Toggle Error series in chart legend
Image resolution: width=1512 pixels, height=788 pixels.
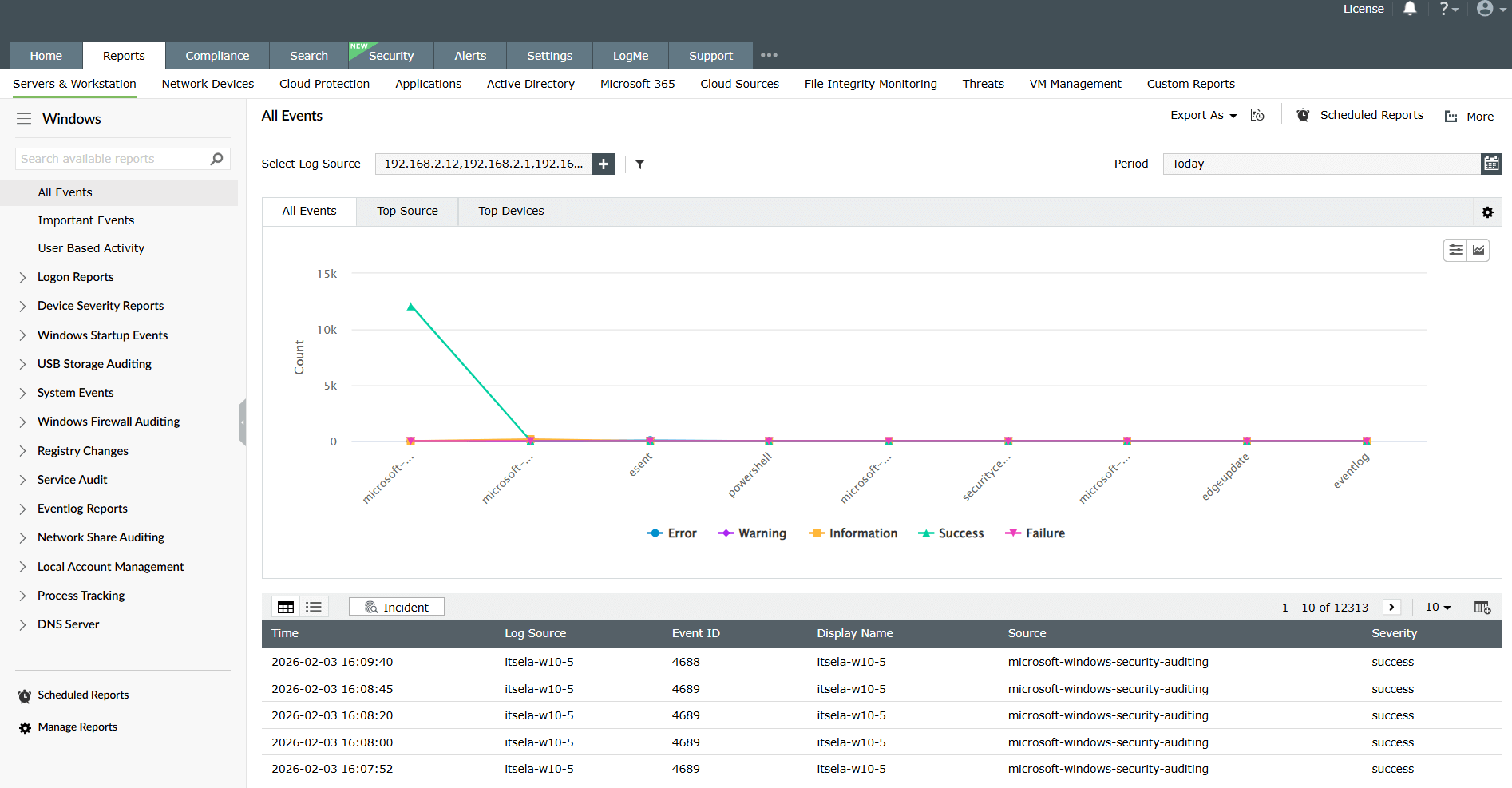point(672,533)
